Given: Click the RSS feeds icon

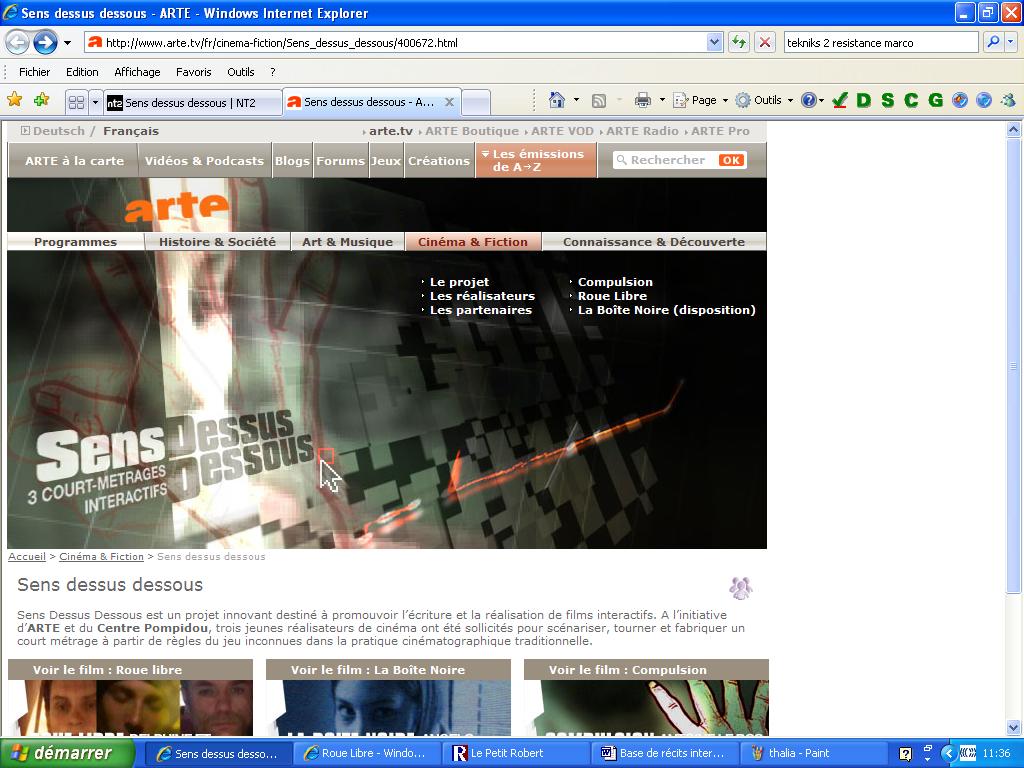Looking at the screenshot, I should (x=598, y=100).
